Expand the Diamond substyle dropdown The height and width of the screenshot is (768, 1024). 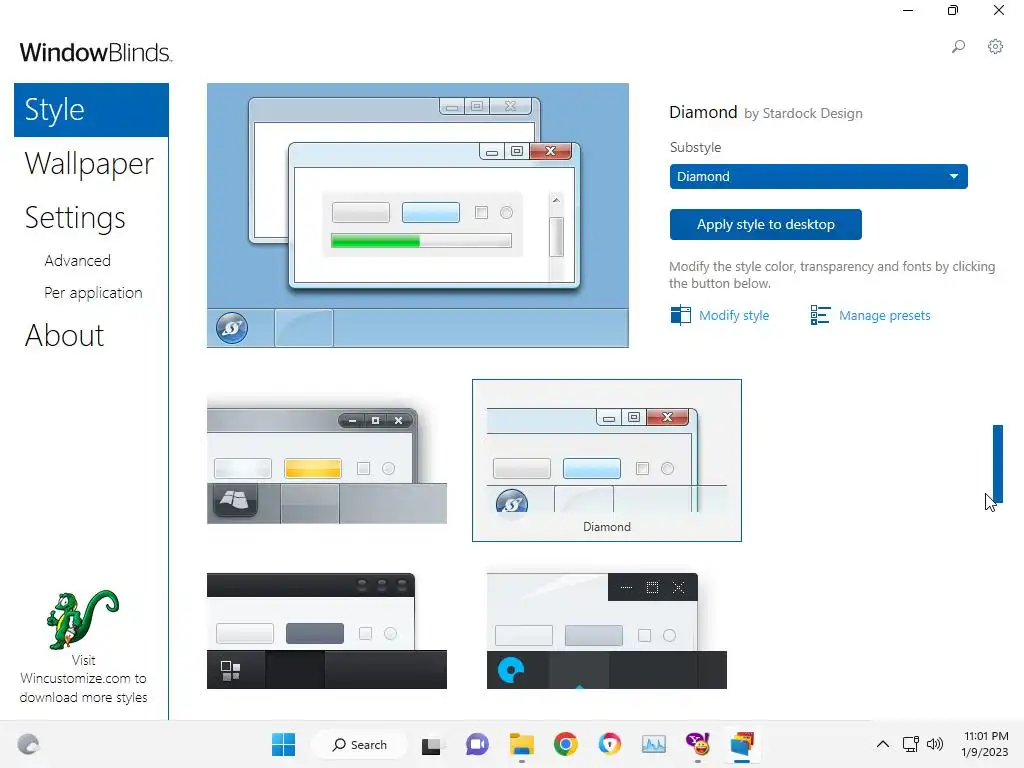(818, 176)
